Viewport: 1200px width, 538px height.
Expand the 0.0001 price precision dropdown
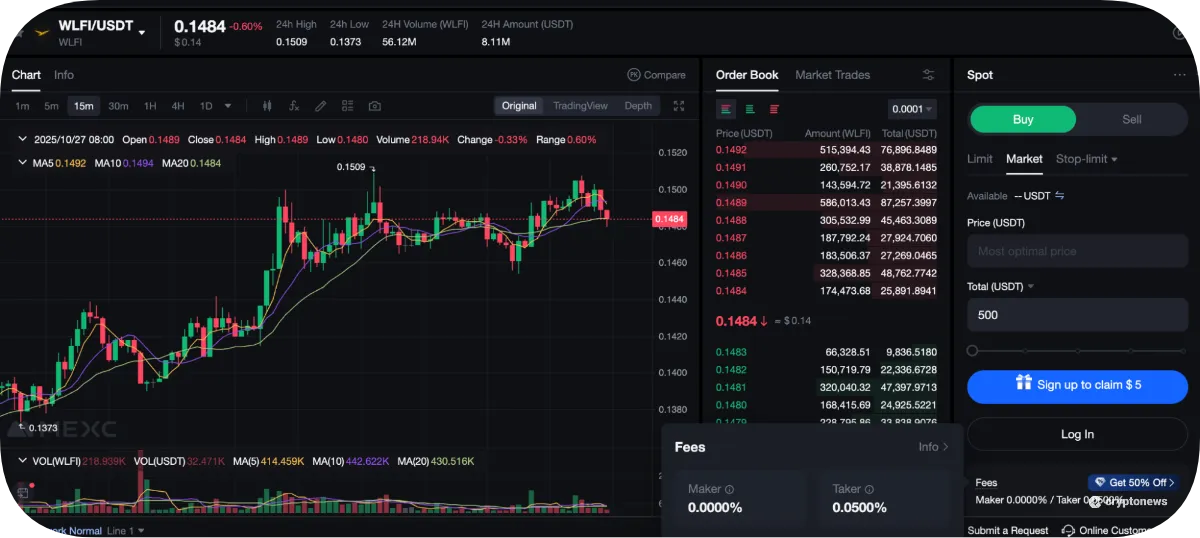coord(912,109)
